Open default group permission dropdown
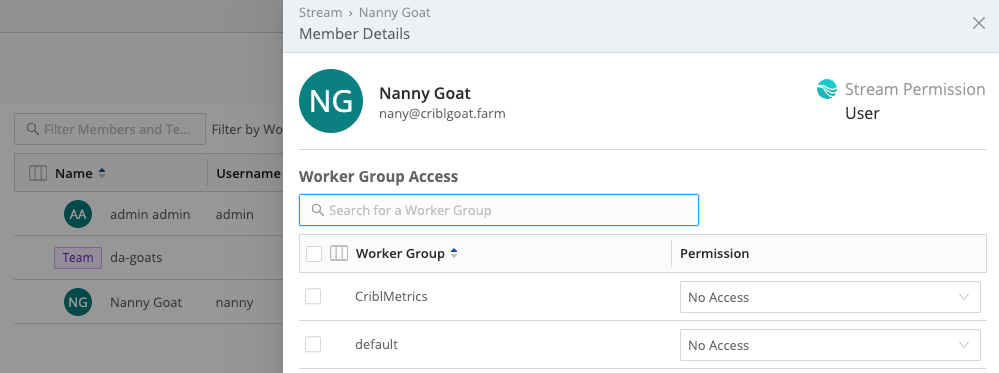The height and width of the screenshot is (373, 999). tap(830, 345)
